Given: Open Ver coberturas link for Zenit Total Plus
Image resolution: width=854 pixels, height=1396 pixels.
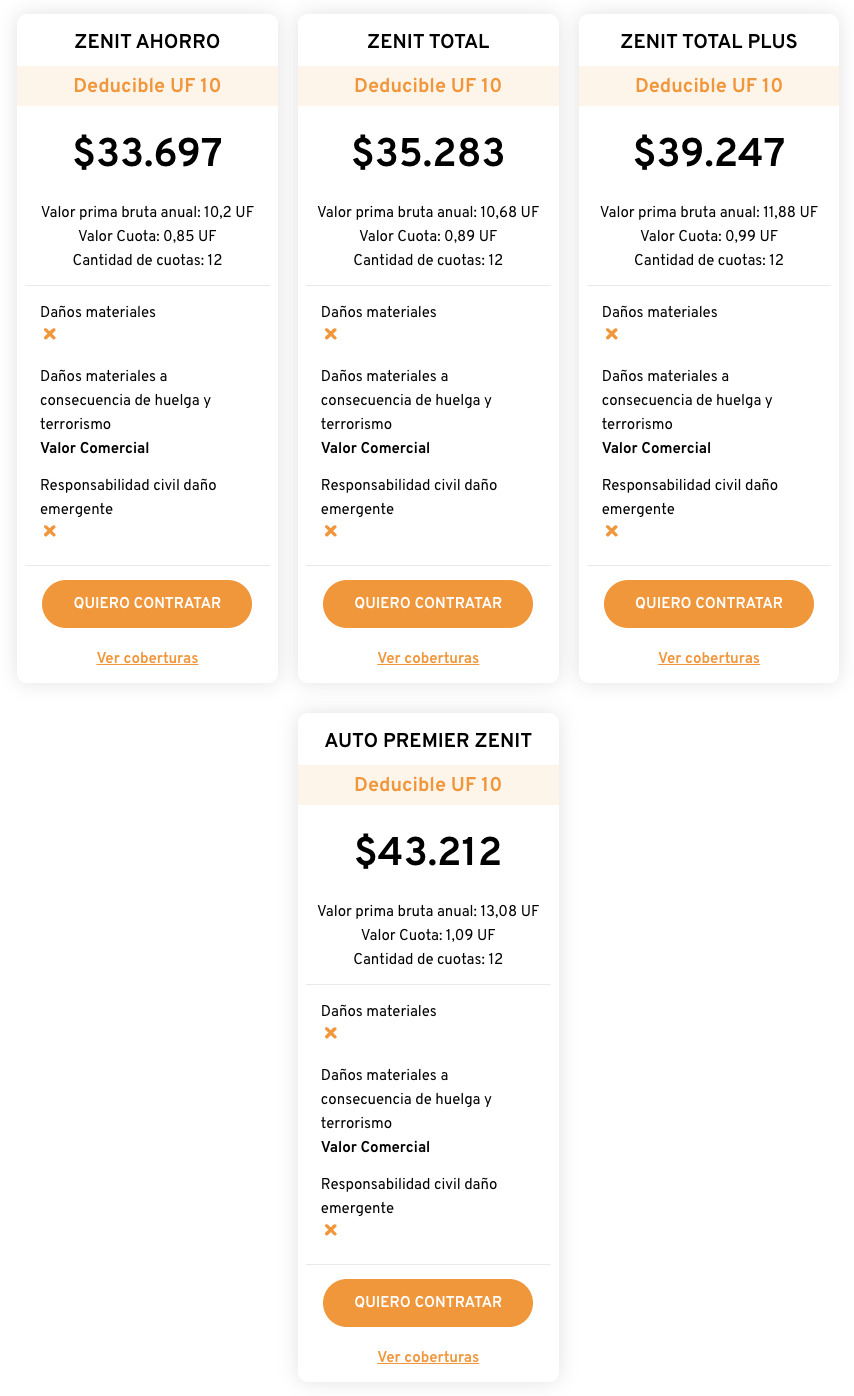Looking at the screenshot, I should [709, 658].
